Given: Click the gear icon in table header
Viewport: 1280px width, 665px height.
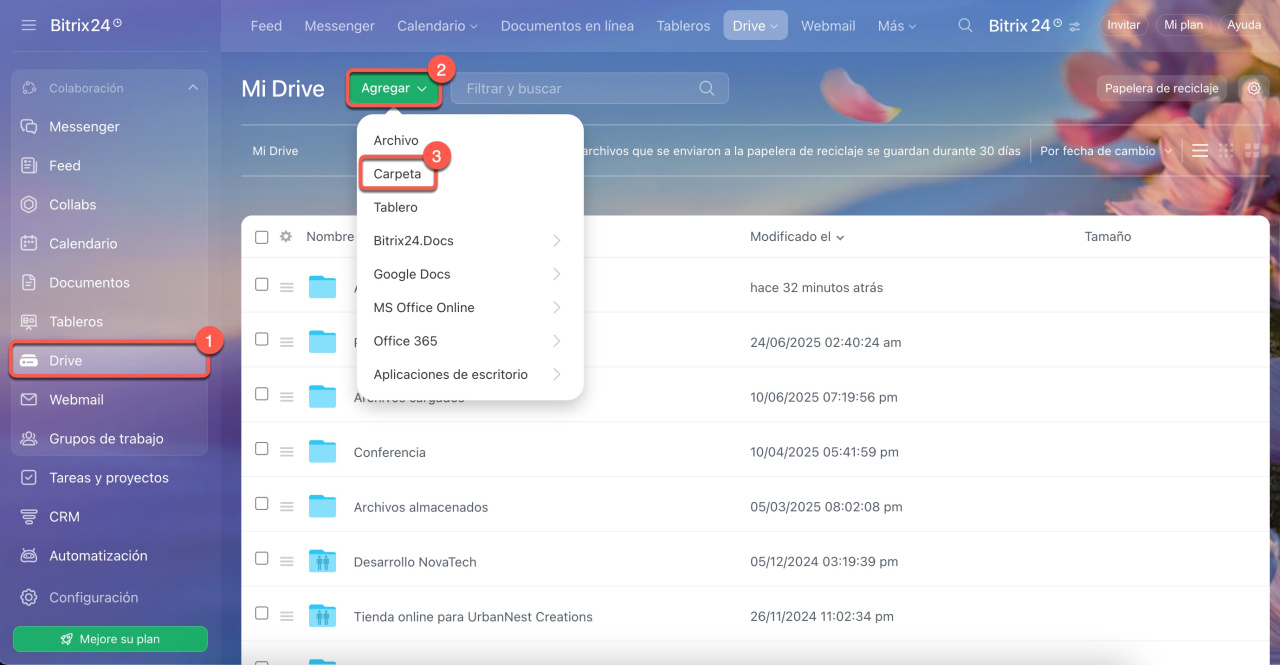Looking at the screenshot, I should pos(286,237).
